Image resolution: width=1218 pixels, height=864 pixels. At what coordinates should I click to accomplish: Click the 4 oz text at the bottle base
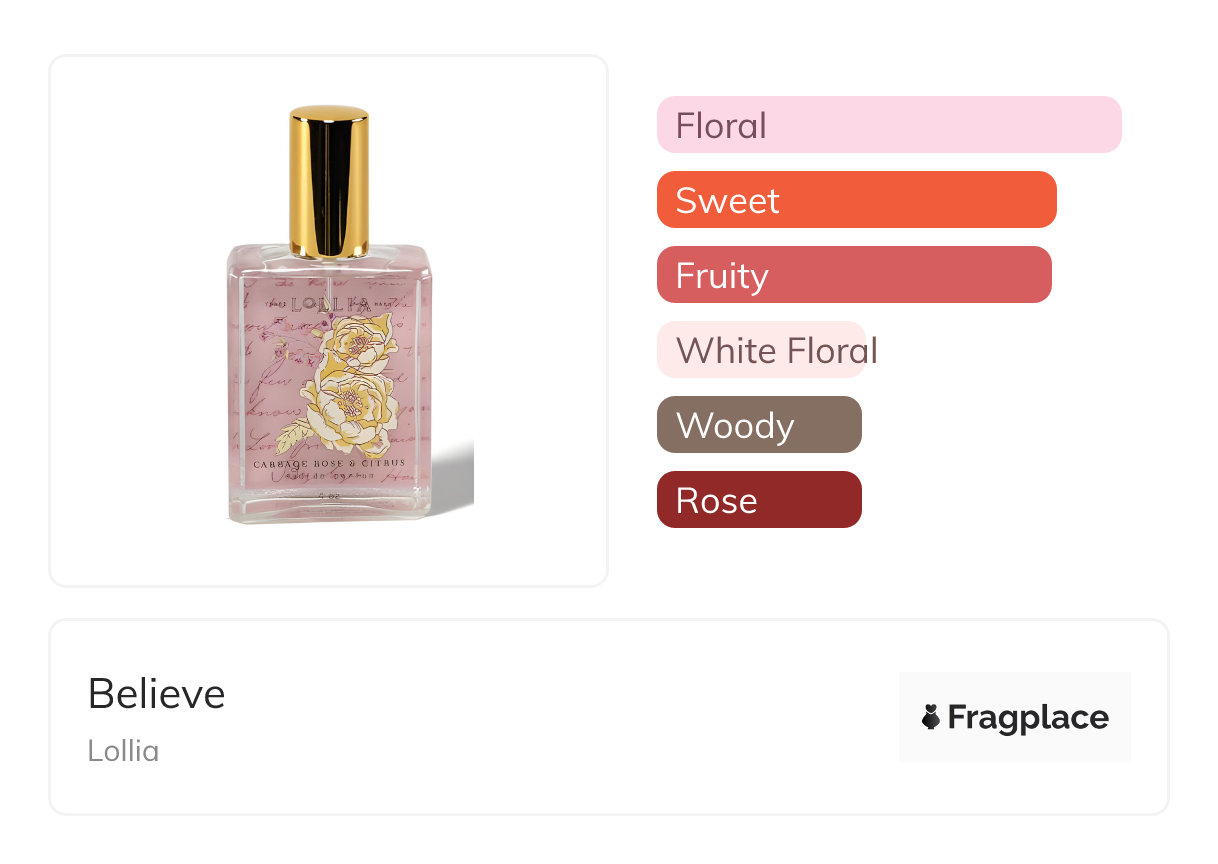click(x=326, y=493)
